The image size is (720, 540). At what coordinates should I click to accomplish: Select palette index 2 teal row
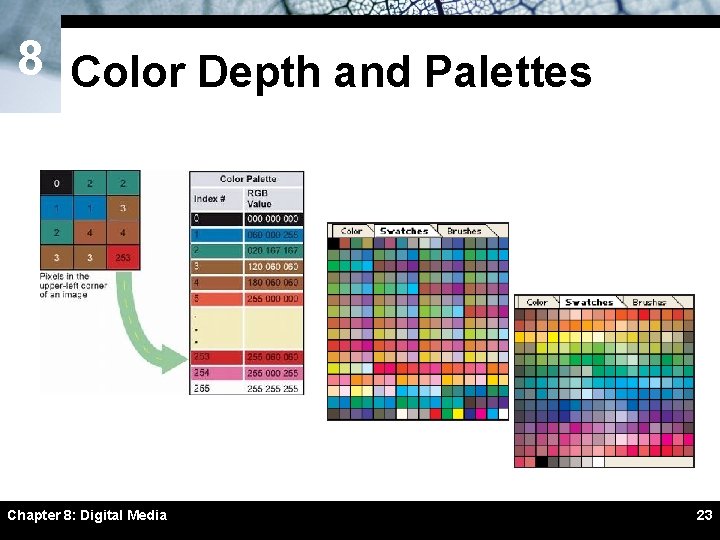click(247, 251)
